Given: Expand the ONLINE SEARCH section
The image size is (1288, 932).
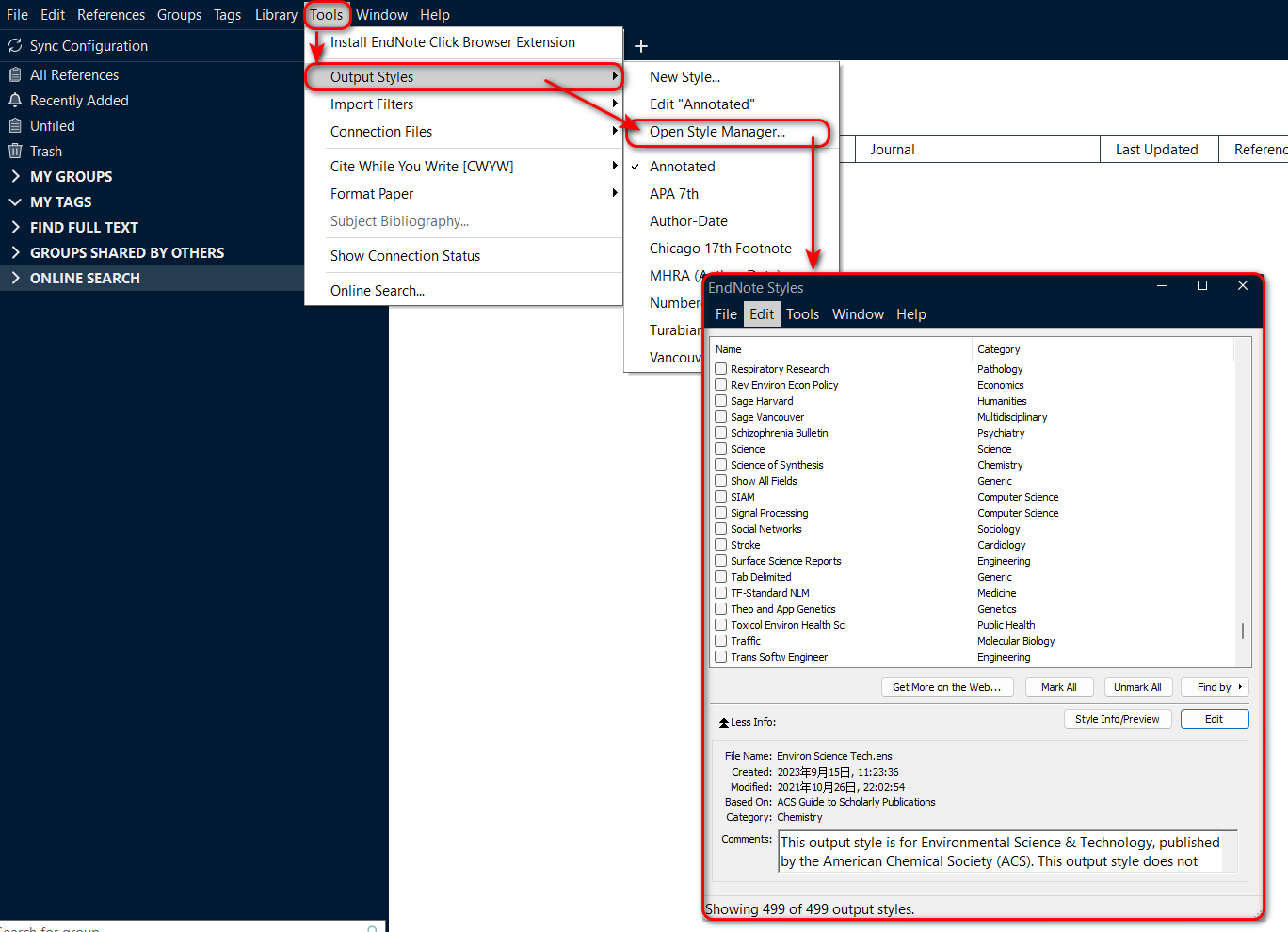Looking at the screenshot, I should pos(15,278).
